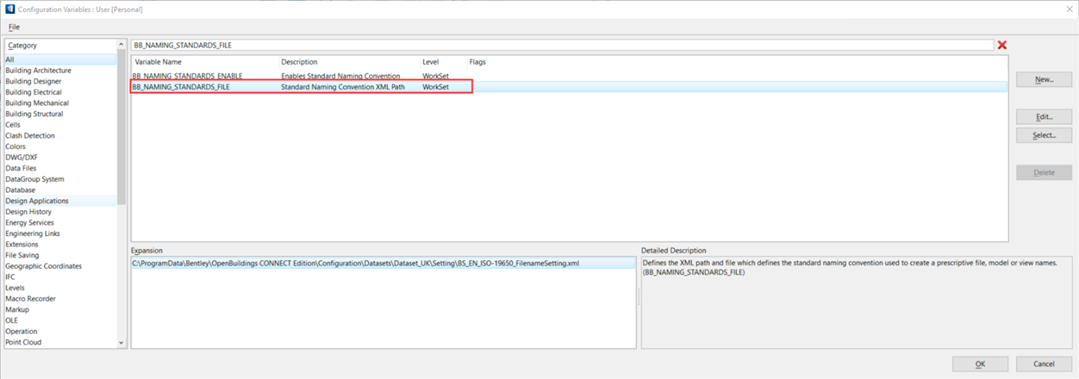1079x379 pixels.
Task: Select Design History category
Action: click(x=61, y=212)
